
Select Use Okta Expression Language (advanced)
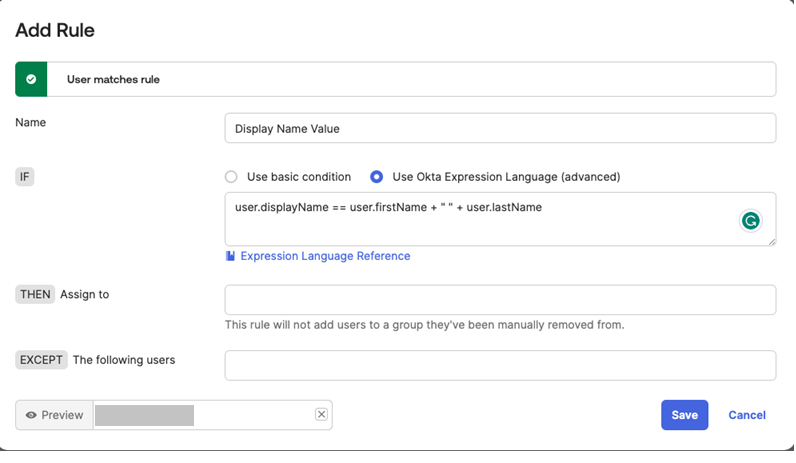pyautogui.click(x=377, y=177)
